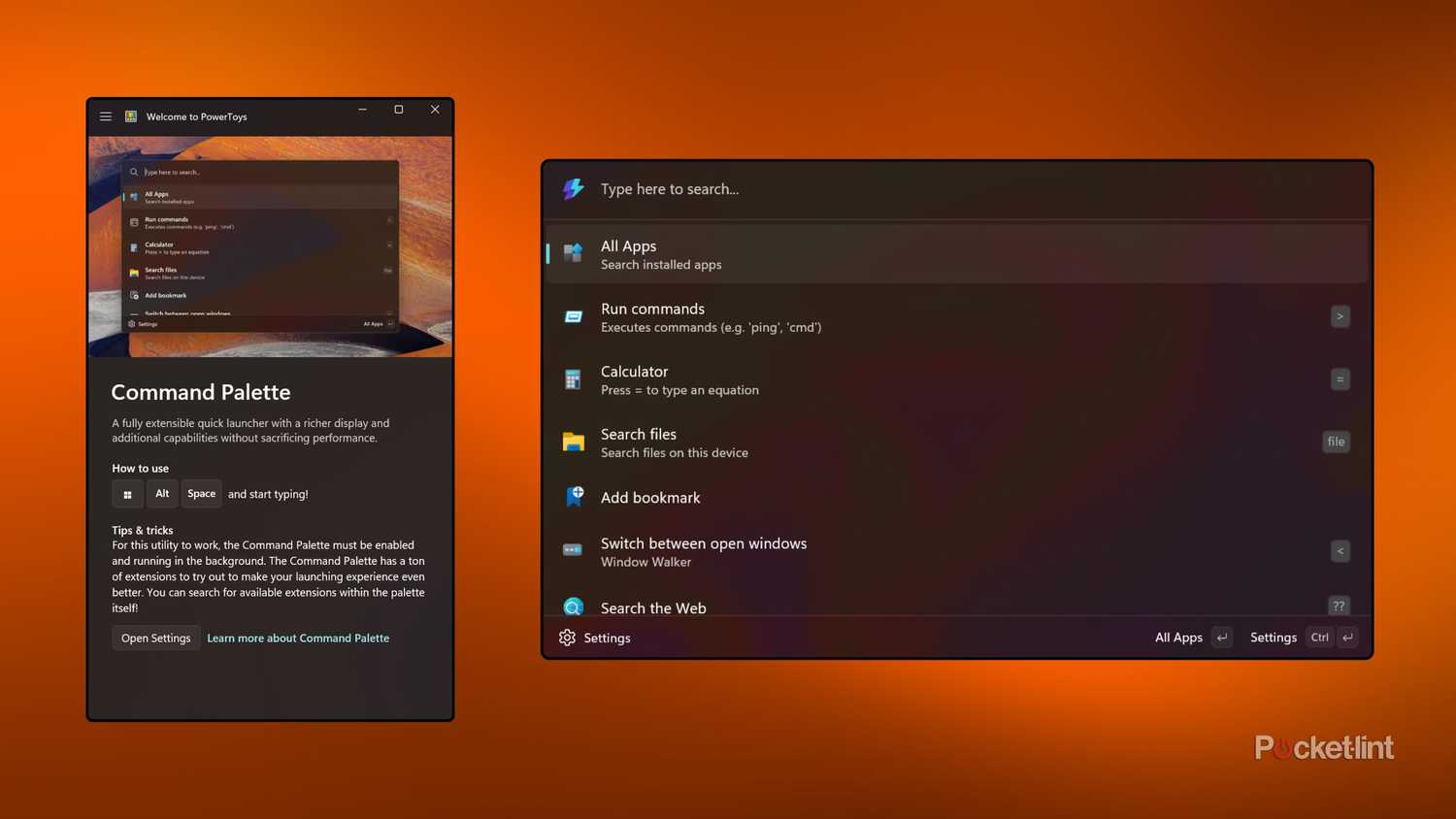Click the 'file' alias badge on Search files
1456x819 pixels.
(1336, 442)
